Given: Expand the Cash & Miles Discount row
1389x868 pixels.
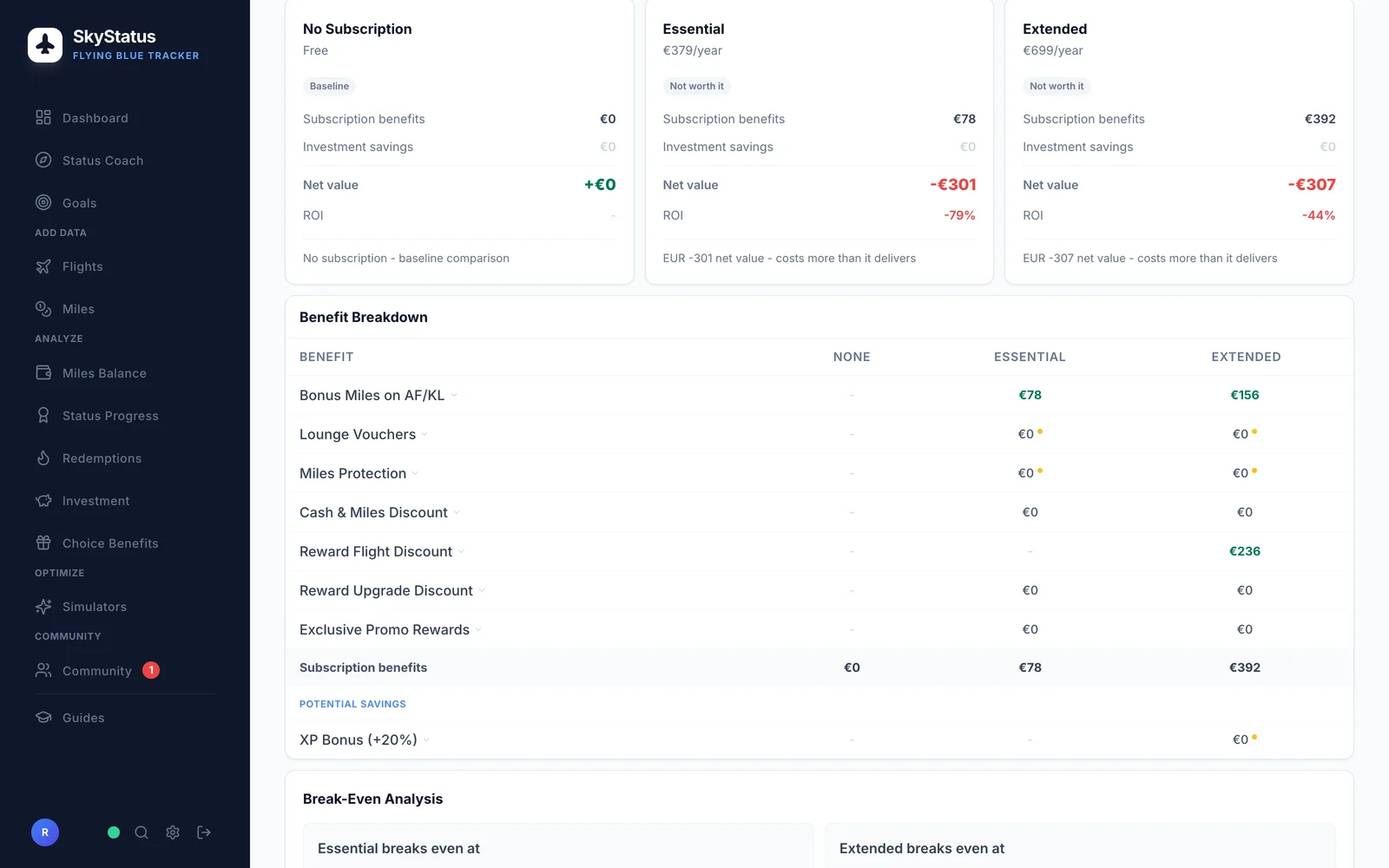Looking at the screenshot, I should 457,513.
